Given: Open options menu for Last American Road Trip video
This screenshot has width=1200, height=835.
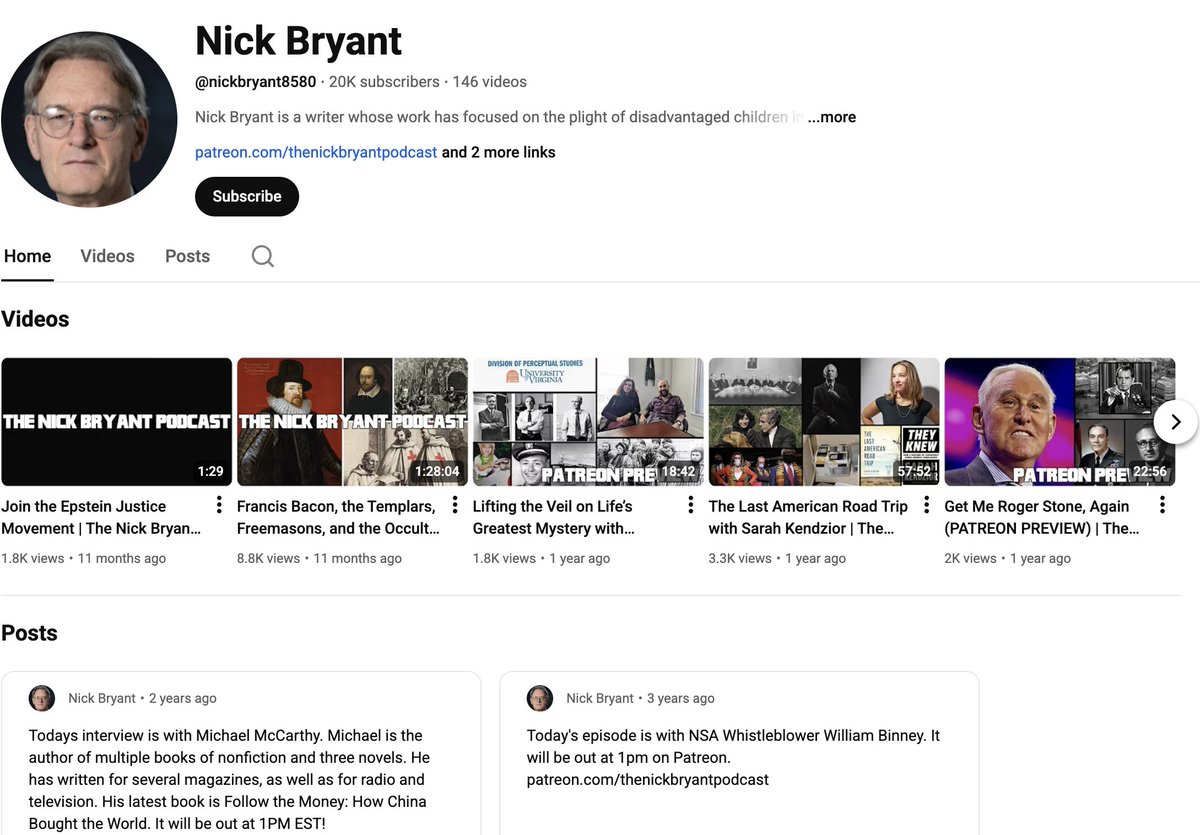Looking at the screenshot, I should point(927,505).
